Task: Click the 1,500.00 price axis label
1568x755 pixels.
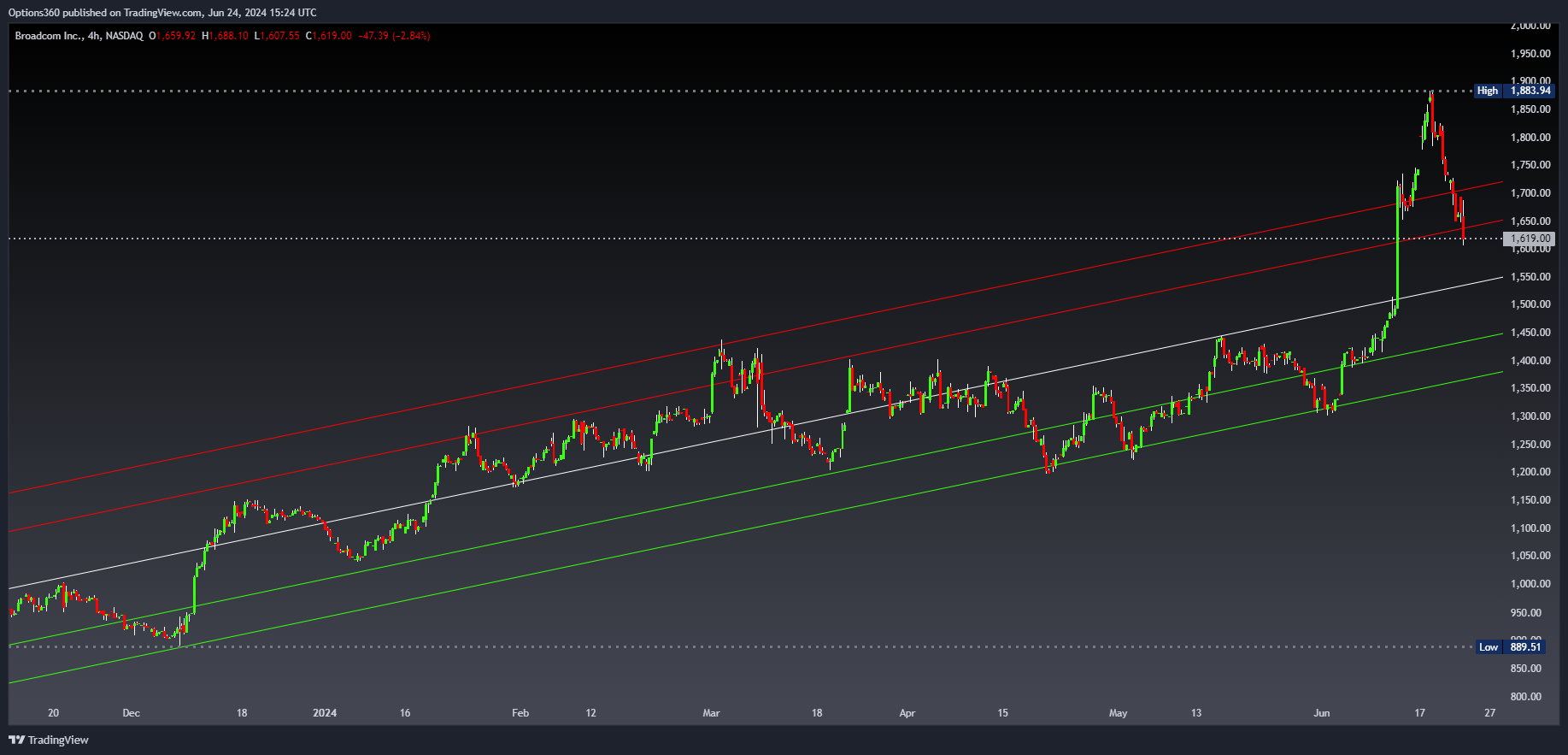Action: click(1530, 304)
